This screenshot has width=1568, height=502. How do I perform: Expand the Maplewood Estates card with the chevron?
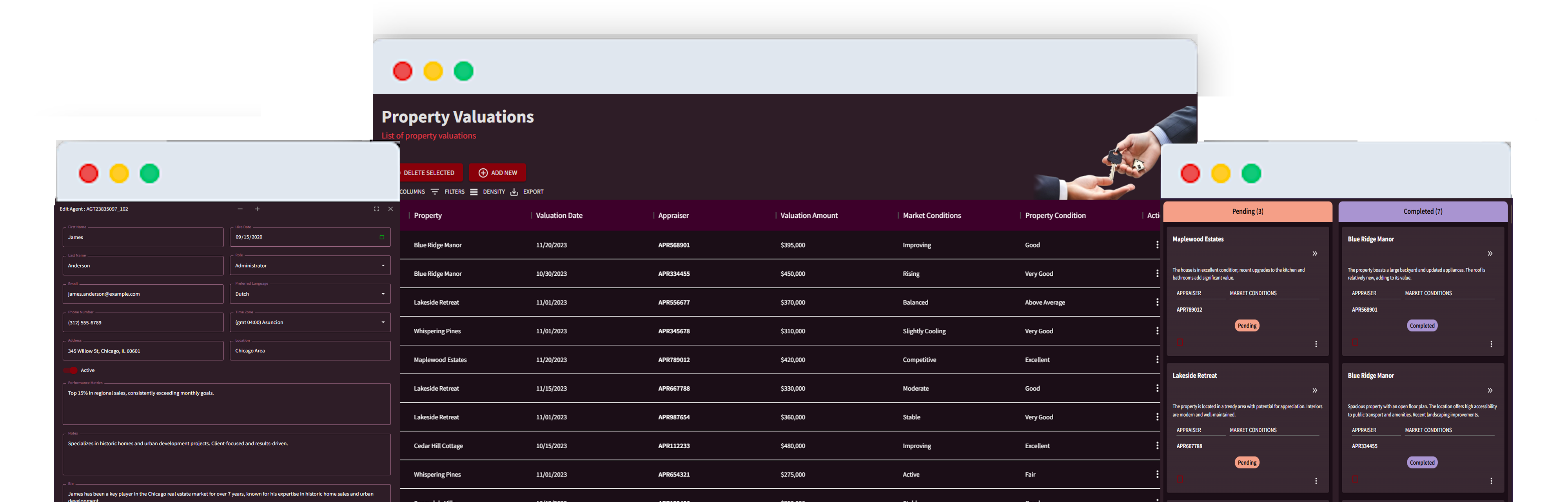pyautogui.click(x=1315, y=253)
